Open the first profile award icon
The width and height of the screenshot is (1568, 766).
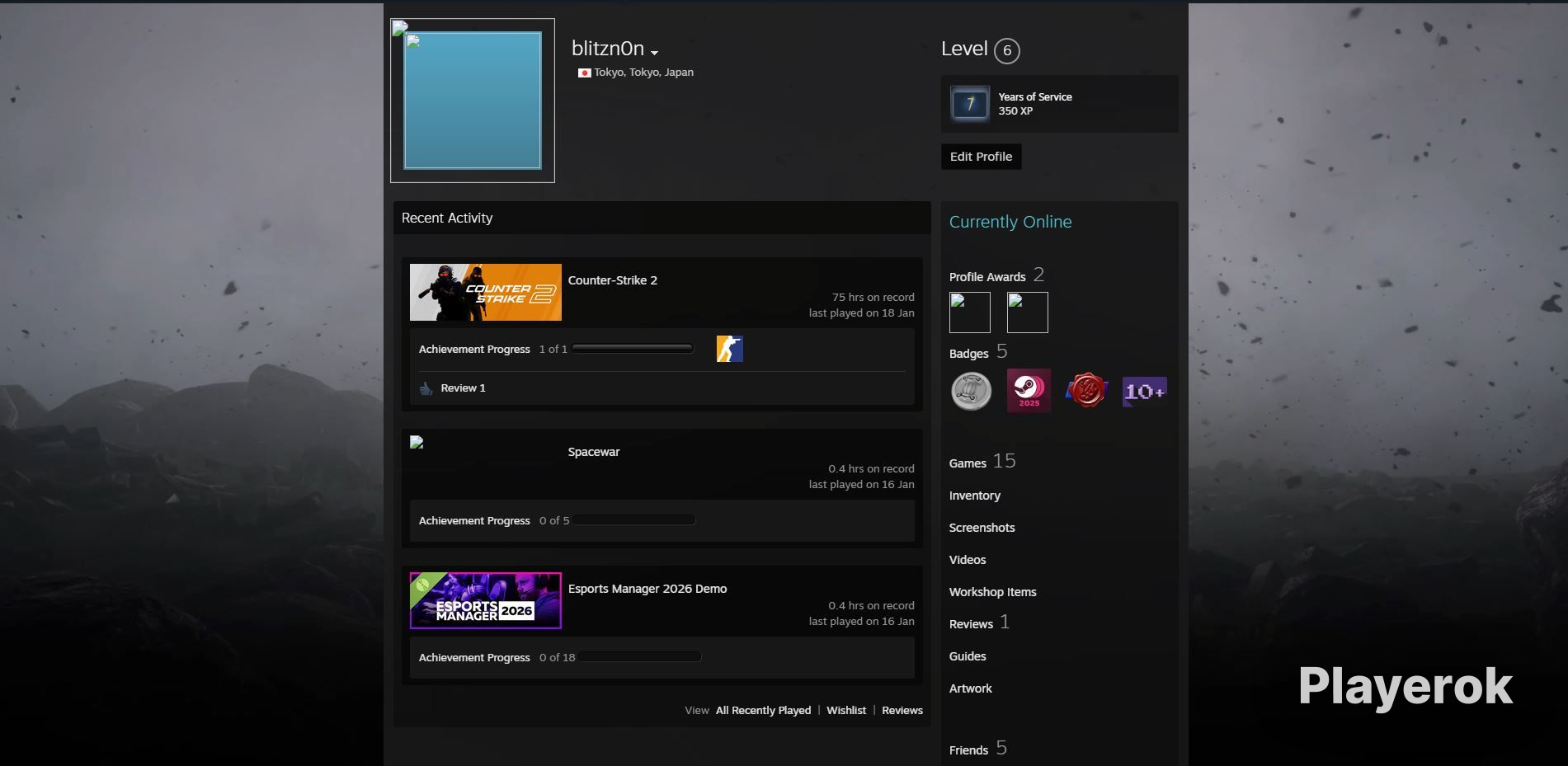[969, 313]
